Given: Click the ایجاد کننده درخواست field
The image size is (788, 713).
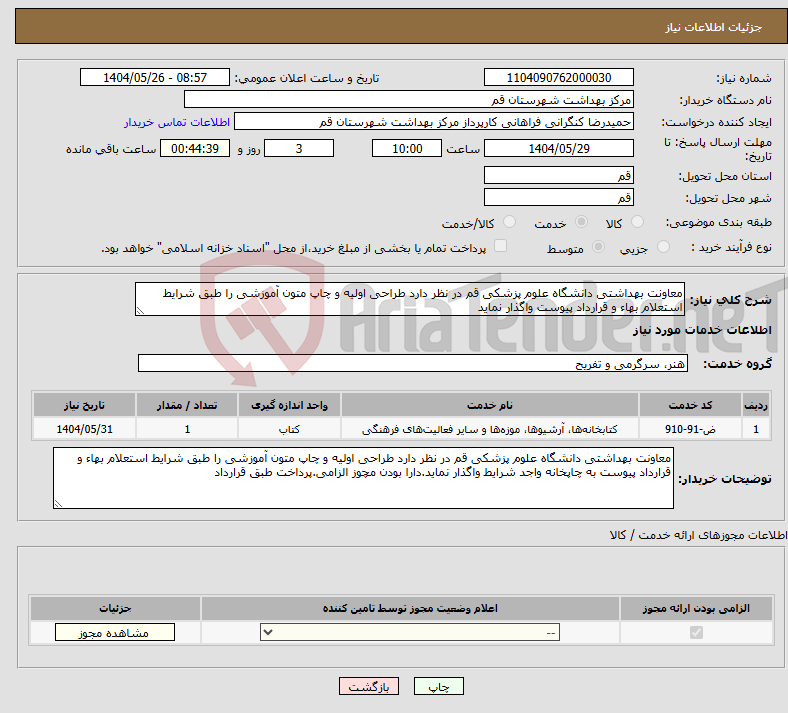Looking at the screenshot, I should [x=434, y=122].
